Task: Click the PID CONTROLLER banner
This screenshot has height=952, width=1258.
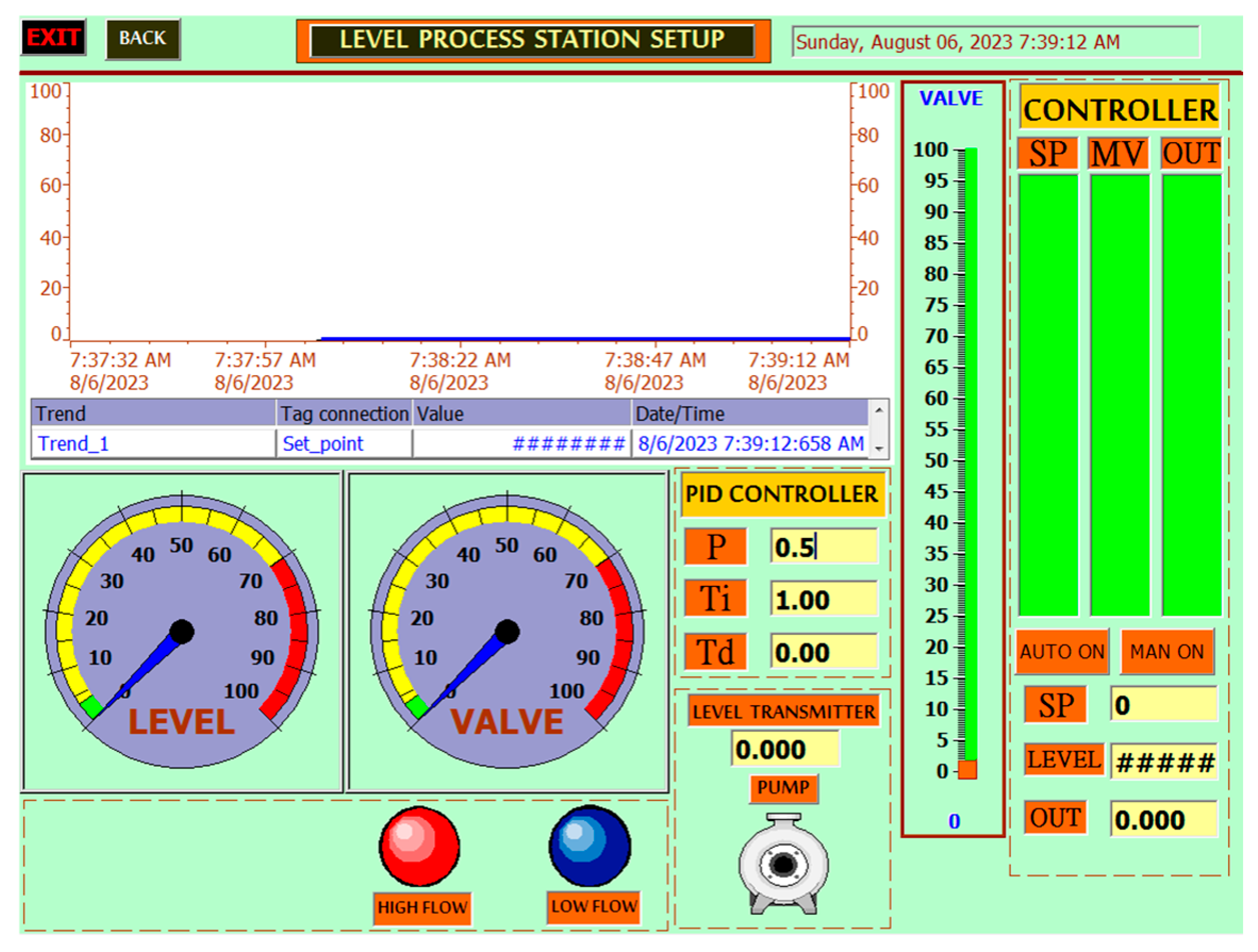Action: (x=783, y=494)
